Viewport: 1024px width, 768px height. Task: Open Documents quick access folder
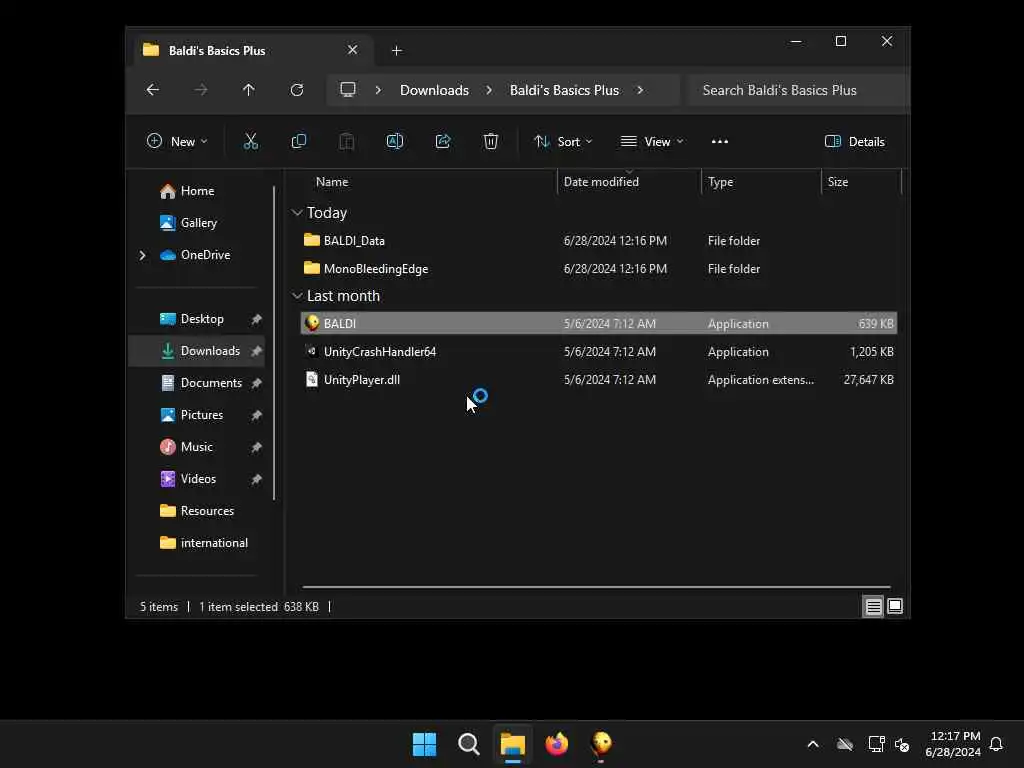pyautogui.click(x=211, y=383)
